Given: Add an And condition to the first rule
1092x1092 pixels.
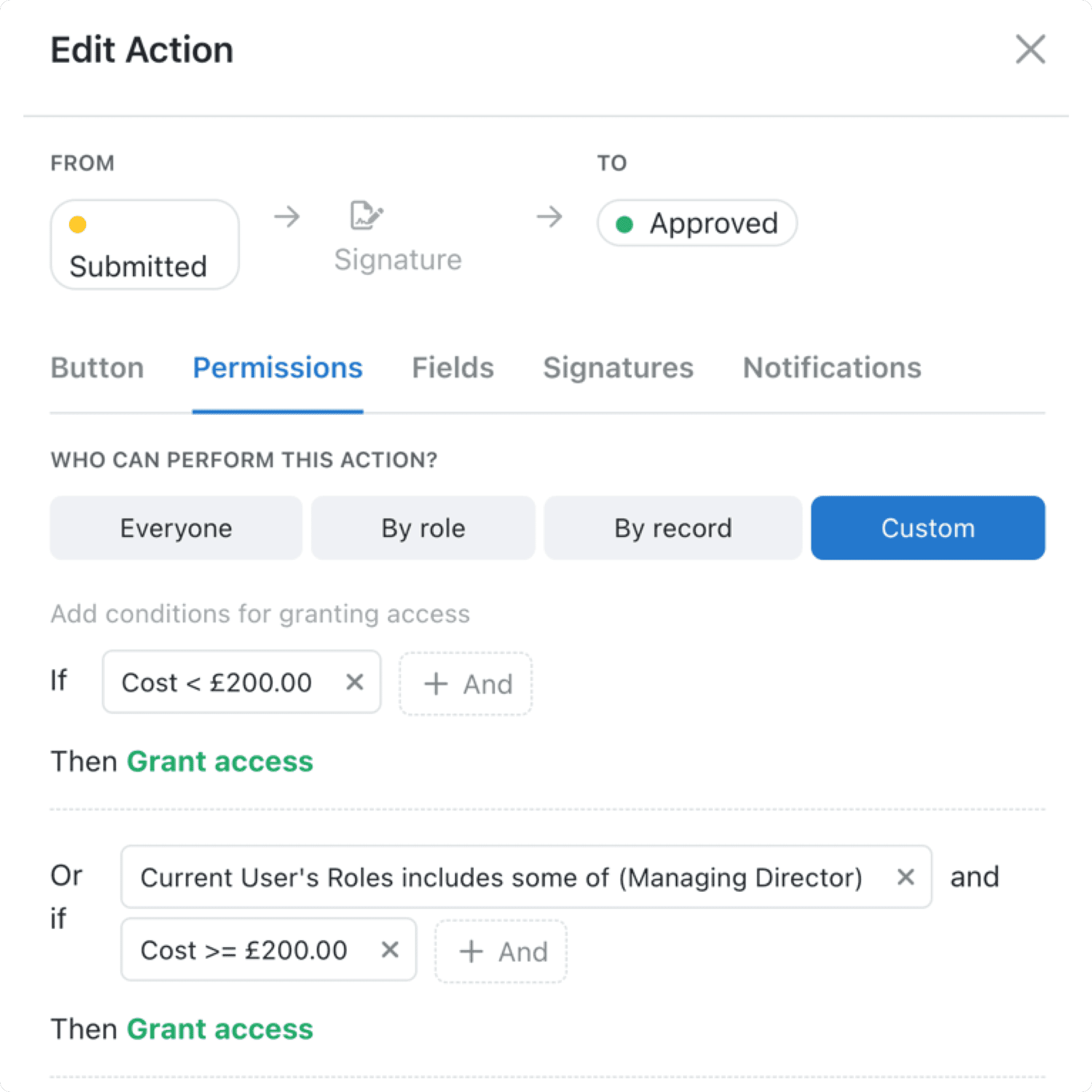Looking at the screenshot, I should click(x=465, y=683).
